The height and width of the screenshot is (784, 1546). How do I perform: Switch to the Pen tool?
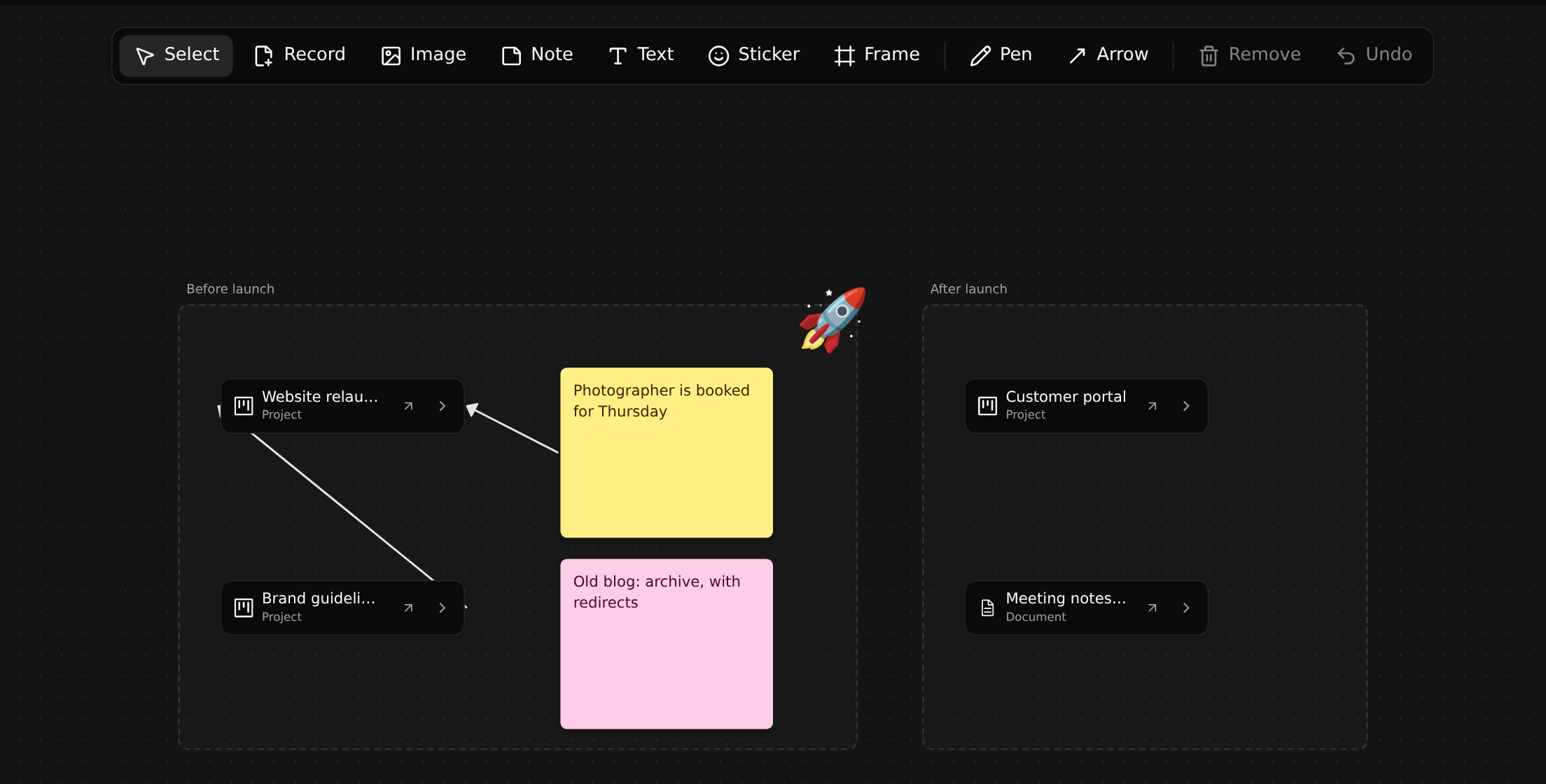[1001, 55]
